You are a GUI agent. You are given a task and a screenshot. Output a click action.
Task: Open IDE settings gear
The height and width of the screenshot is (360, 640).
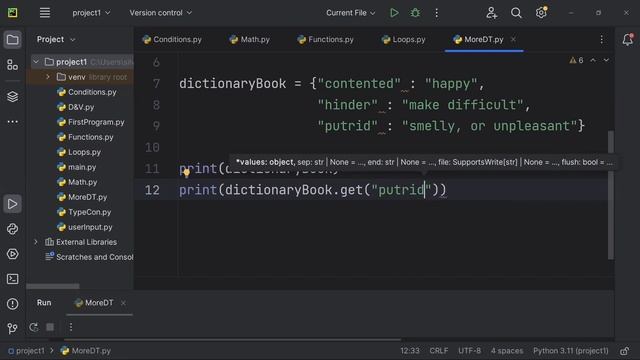click(x=541, y=13)
